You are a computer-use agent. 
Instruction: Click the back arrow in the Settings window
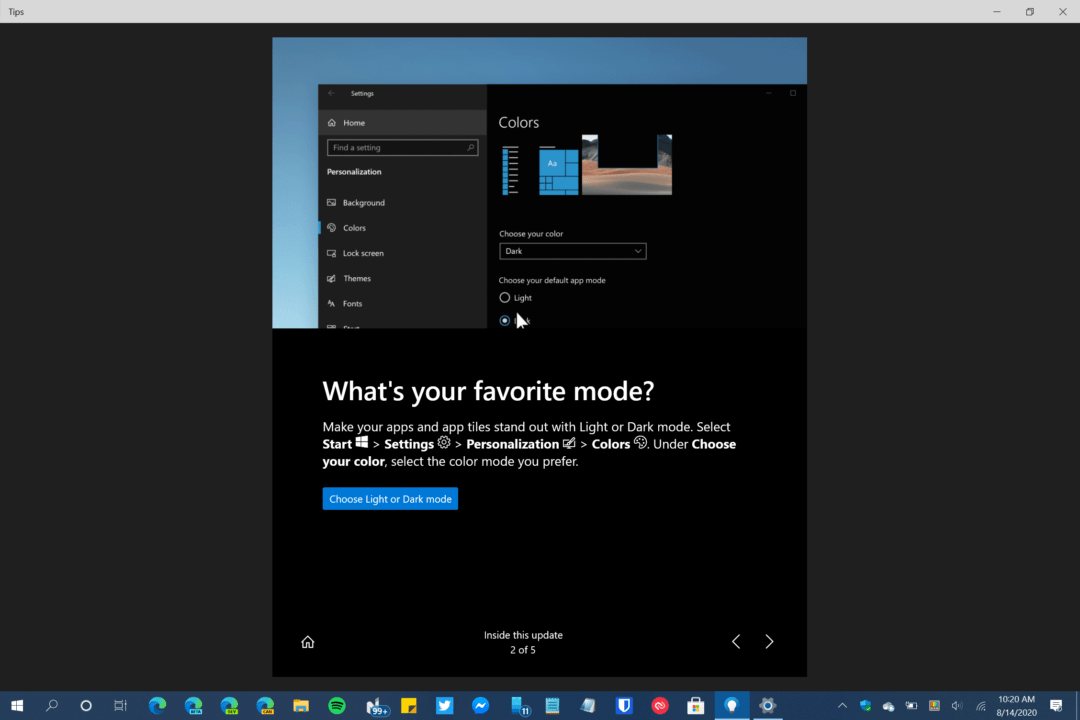[330, 93]
